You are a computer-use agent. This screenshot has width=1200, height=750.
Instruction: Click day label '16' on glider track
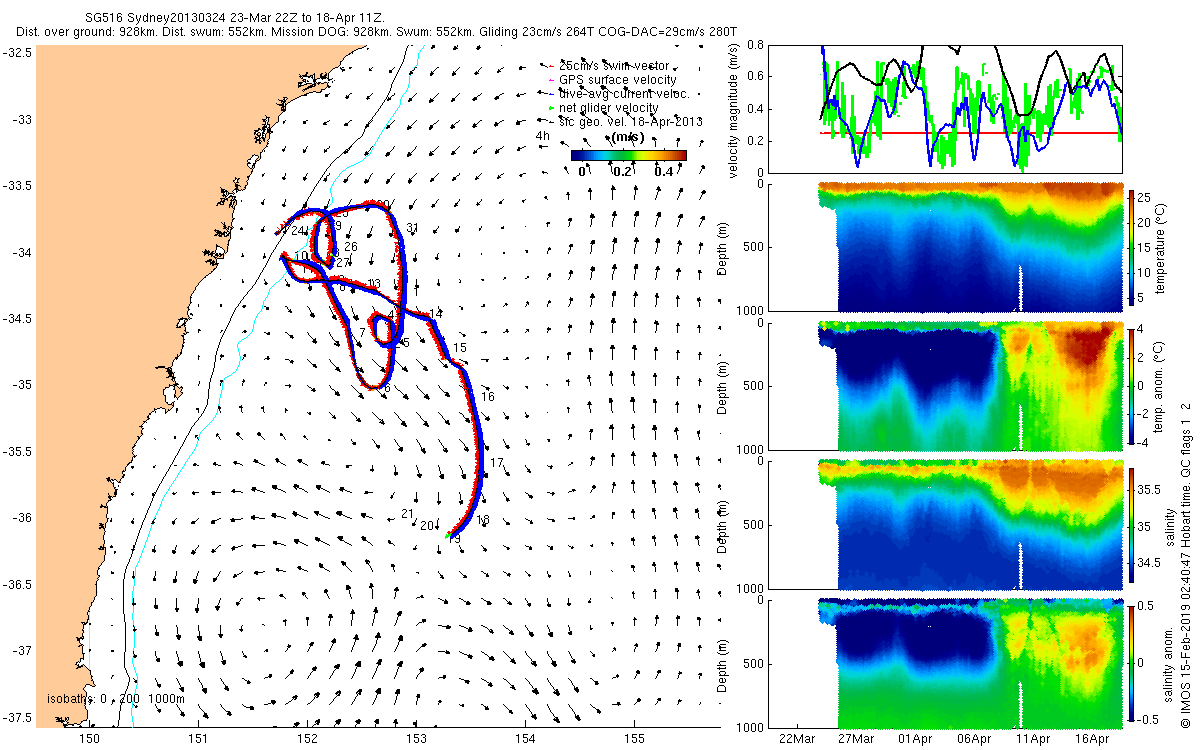[x=488, y=397]
